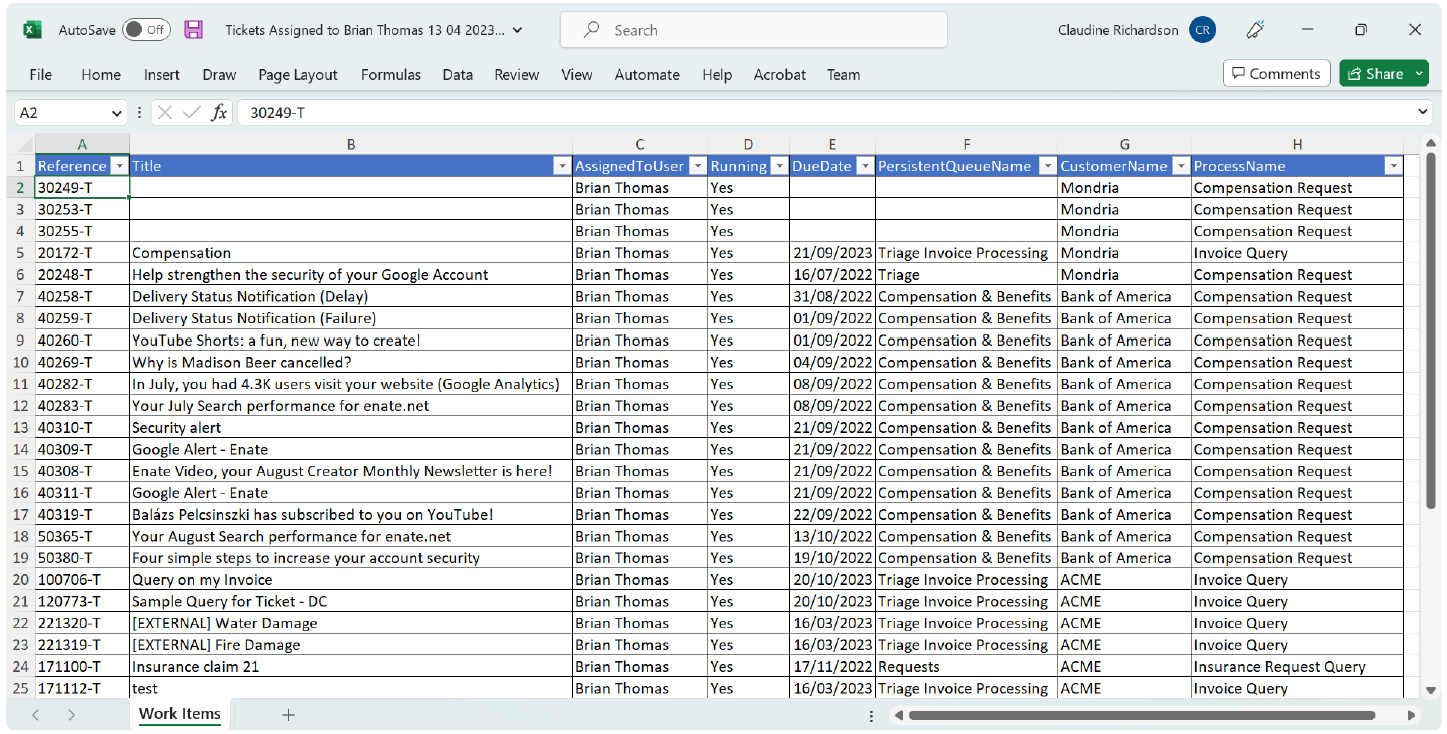Open the Reference column filter dropdown
The image size is (1447, 734).
pos(119,167)
